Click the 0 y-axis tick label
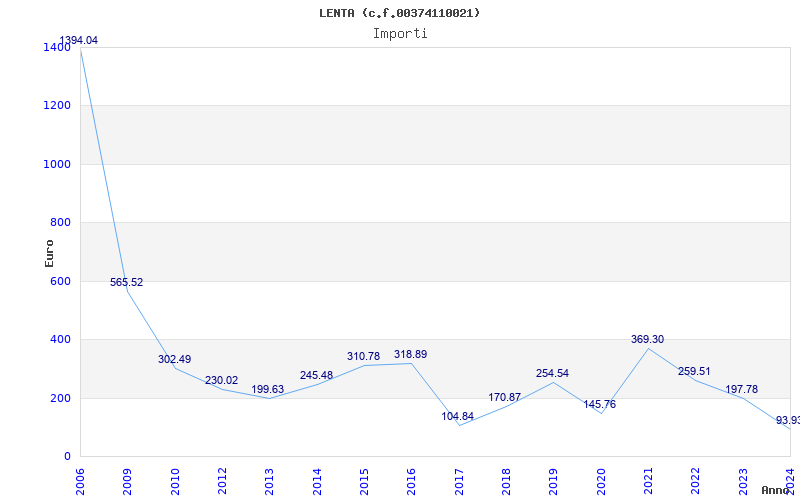Screen dimensions: 800x500 [67, 457]
